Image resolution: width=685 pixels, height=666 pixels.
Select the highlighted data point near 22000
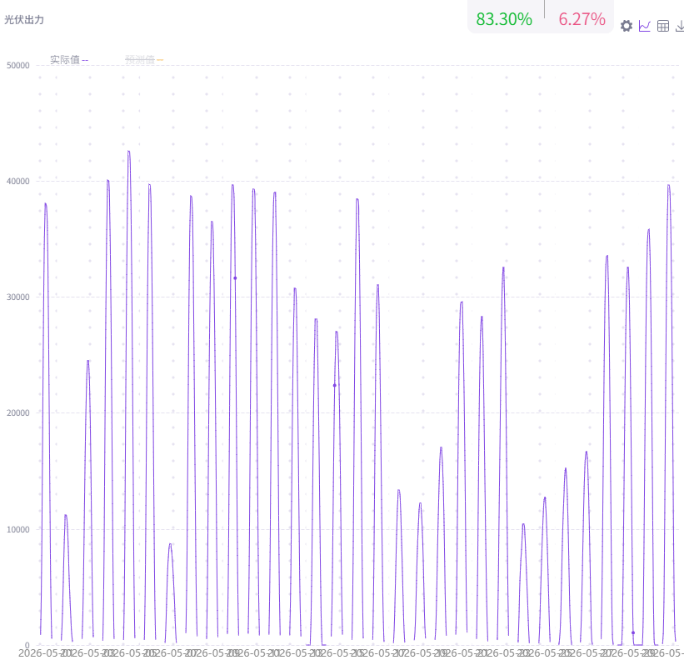click(335, 385)
